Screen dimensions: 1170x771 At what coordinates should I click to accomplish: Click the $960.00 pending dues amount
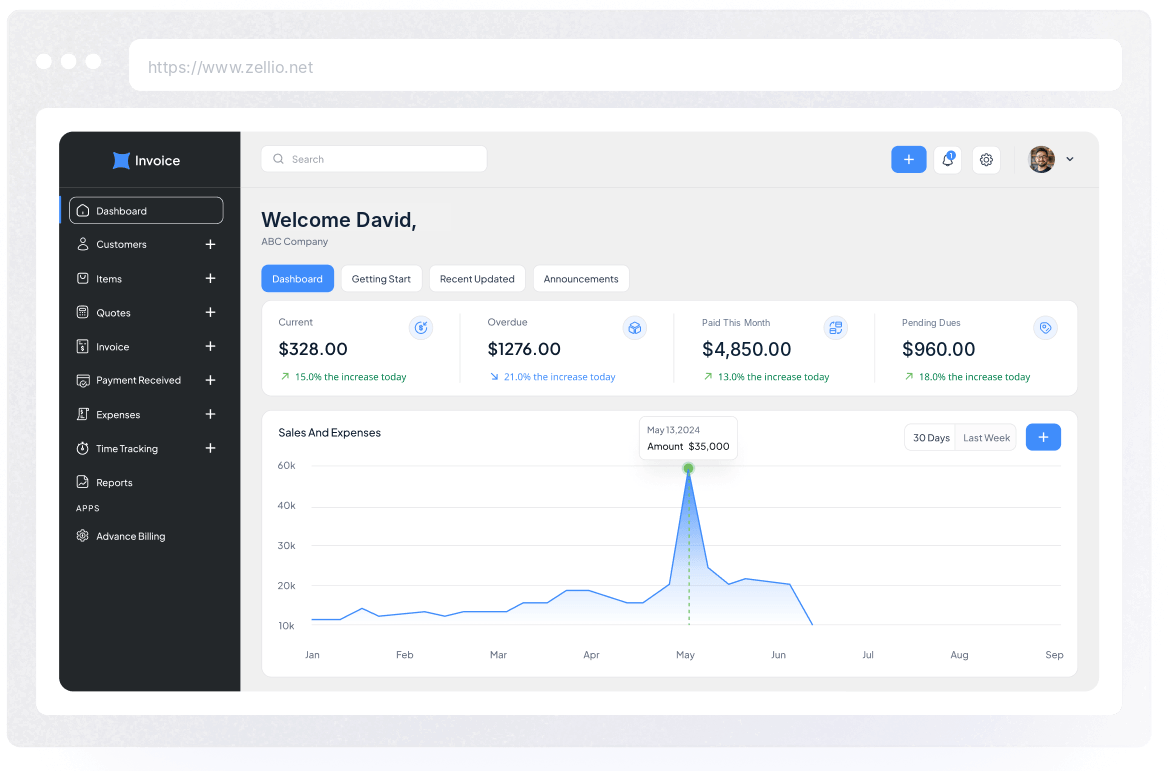(x=939, y=349)
